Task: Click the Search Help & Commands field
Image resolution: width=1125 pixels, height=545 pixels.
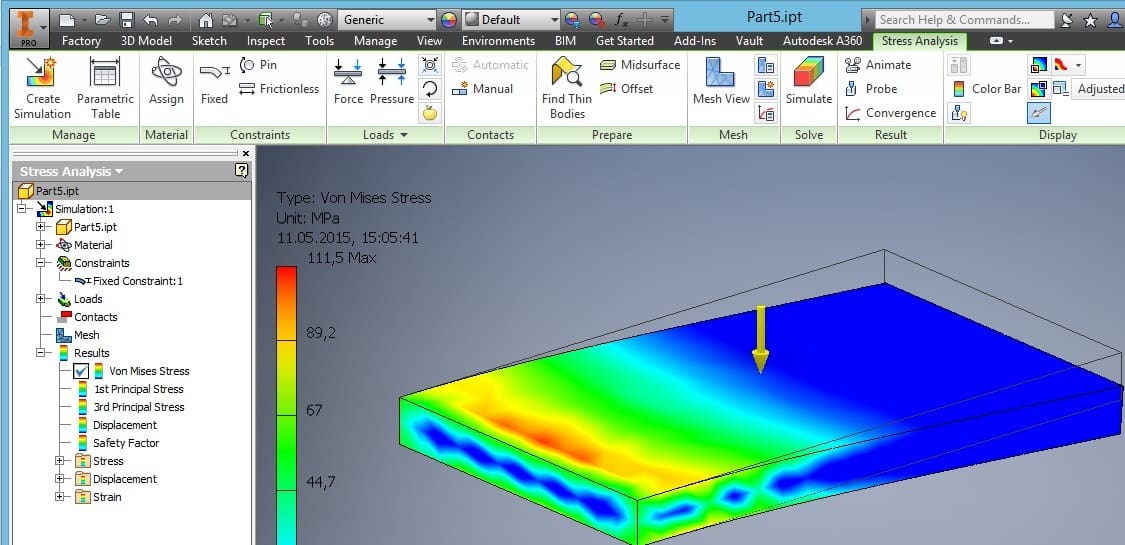Action: pos(964,19)
